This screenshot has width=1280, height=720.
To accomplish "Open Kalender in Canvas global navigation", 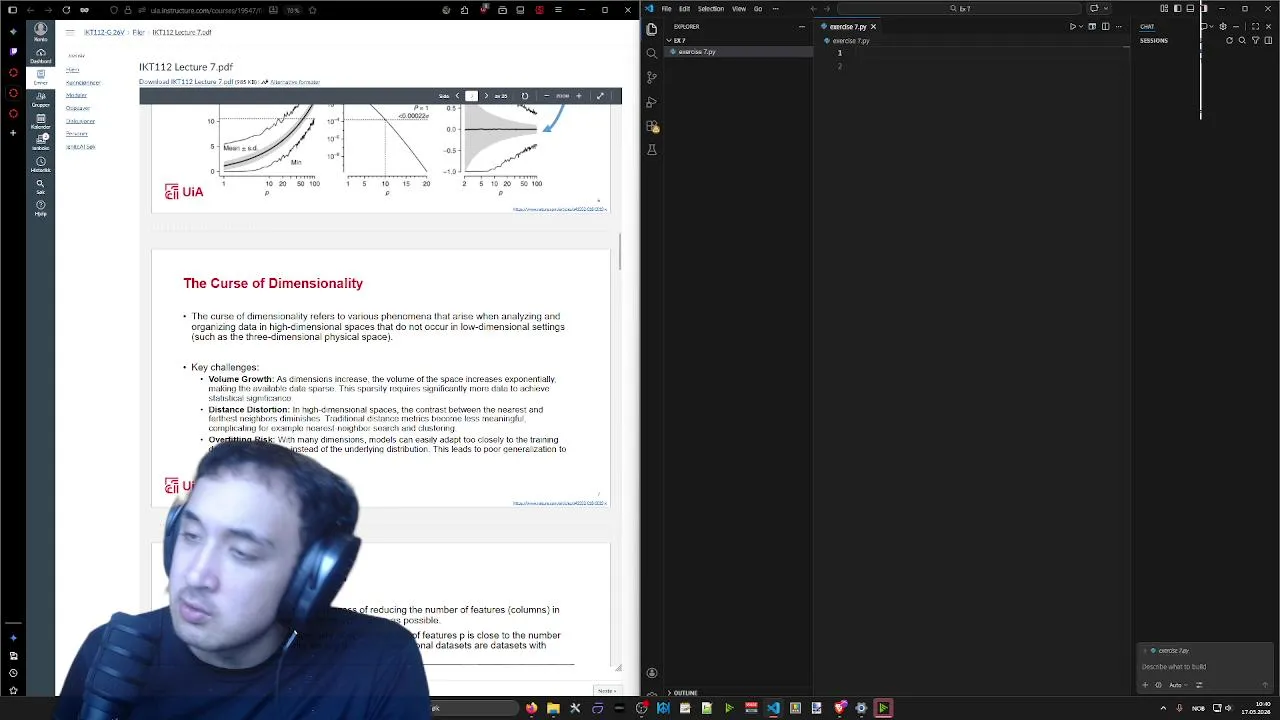I will (x=40, y=120).
